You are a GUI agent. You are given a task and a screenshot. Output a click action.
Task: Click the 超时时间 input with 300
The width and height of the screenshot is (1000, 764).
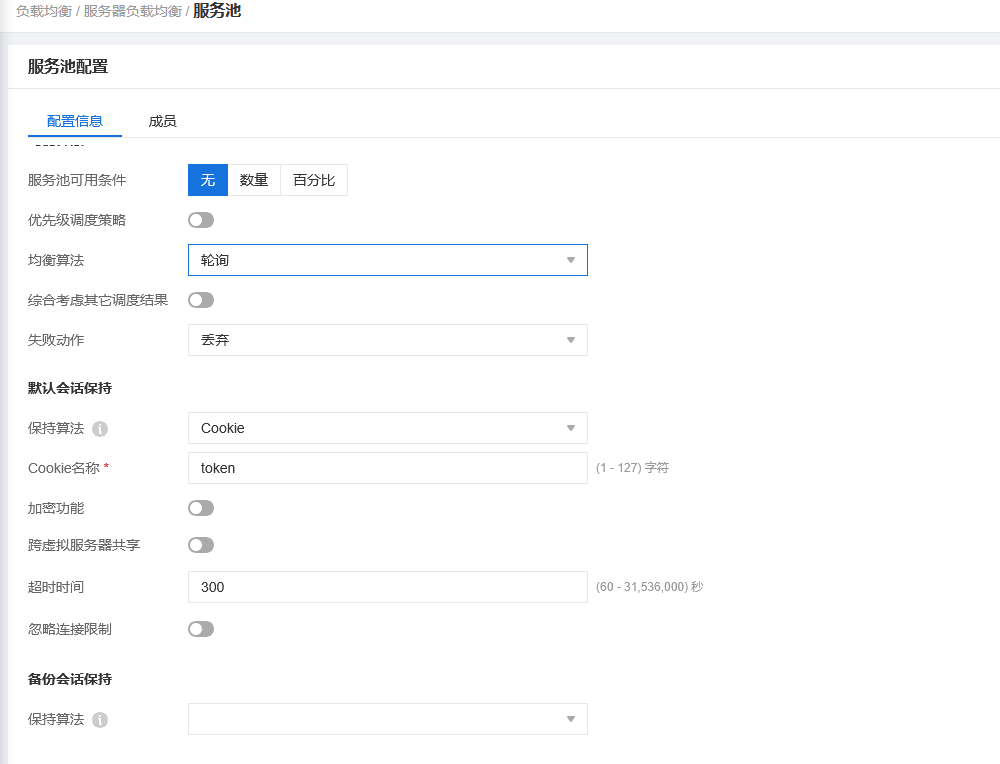coord(387,587)
